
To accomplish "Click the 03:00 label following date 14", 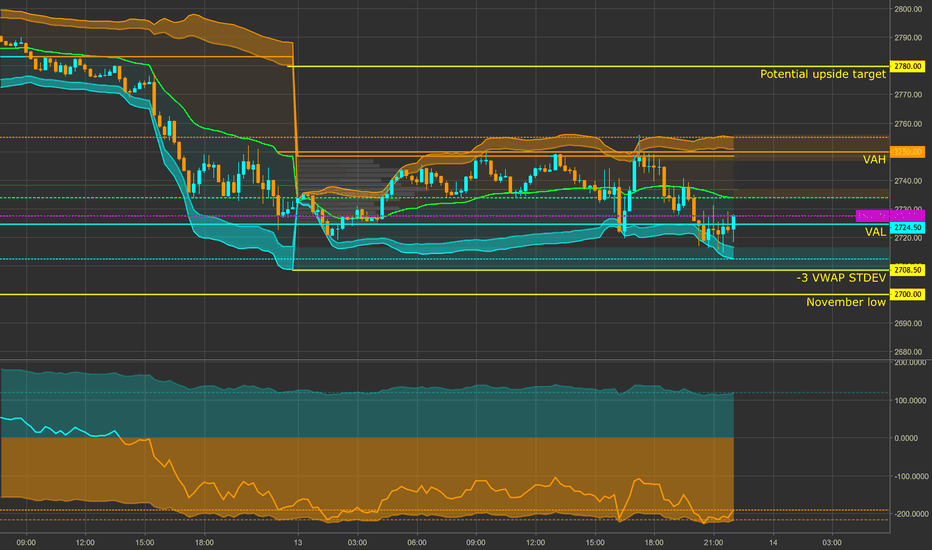I will pos(832,542).
